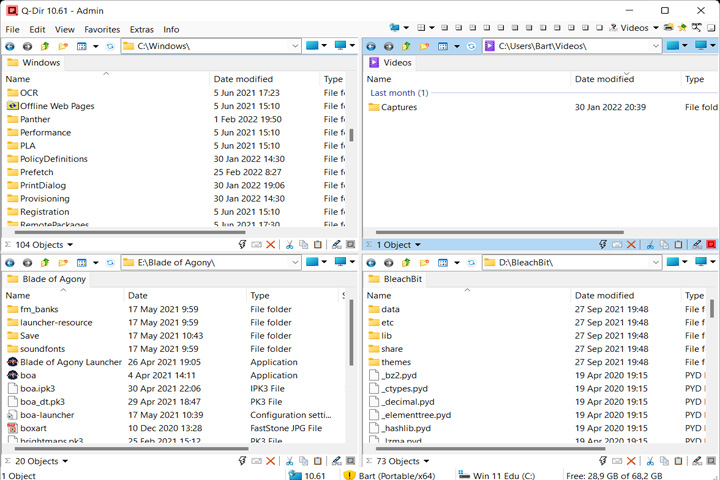Collapse the Last month (1) group
The width and height of the screenshot is (720, 480).
[399, 93]
